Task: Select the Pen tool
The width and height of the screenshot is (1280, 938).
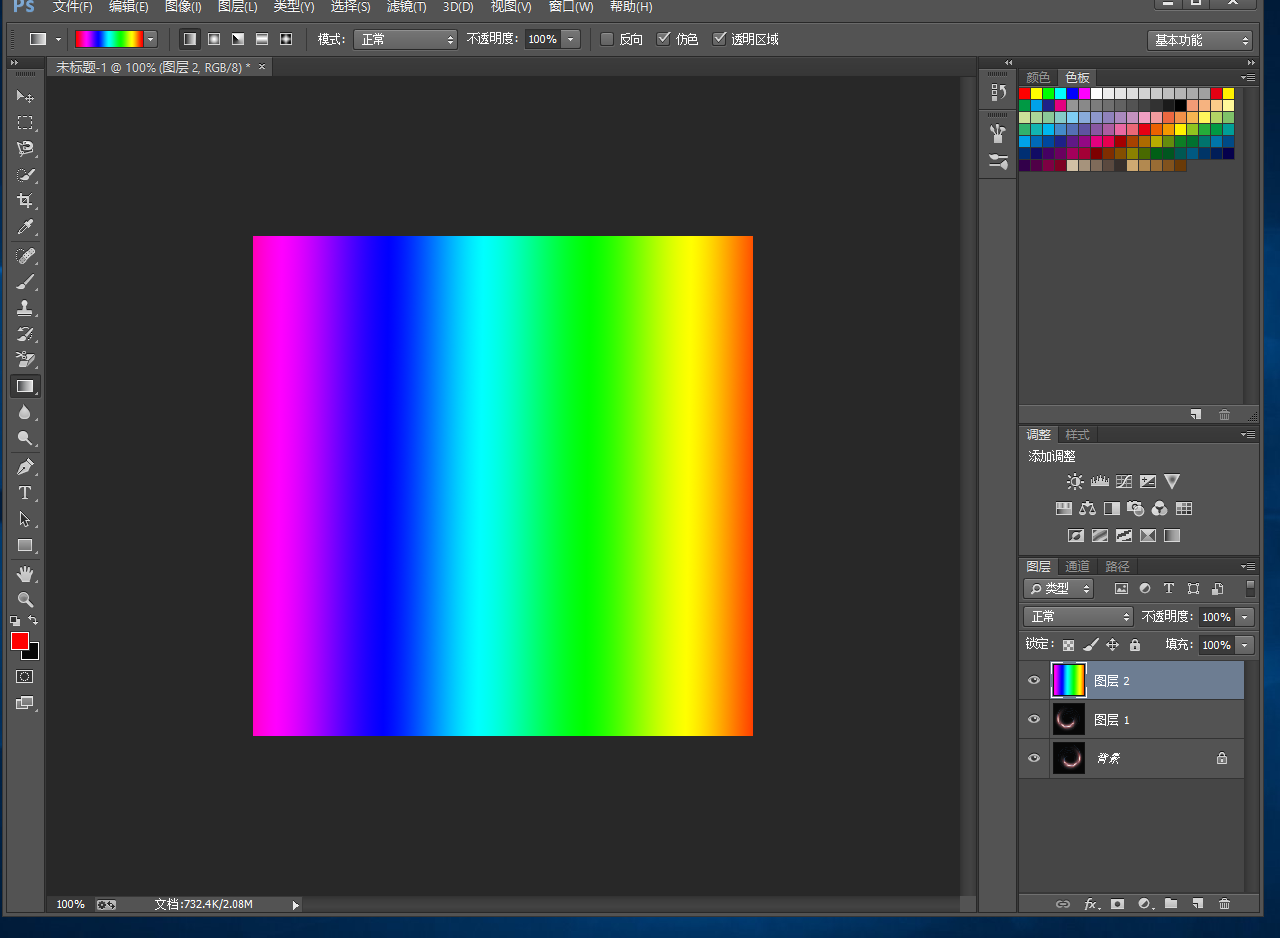Action: [x=25, y=467]
